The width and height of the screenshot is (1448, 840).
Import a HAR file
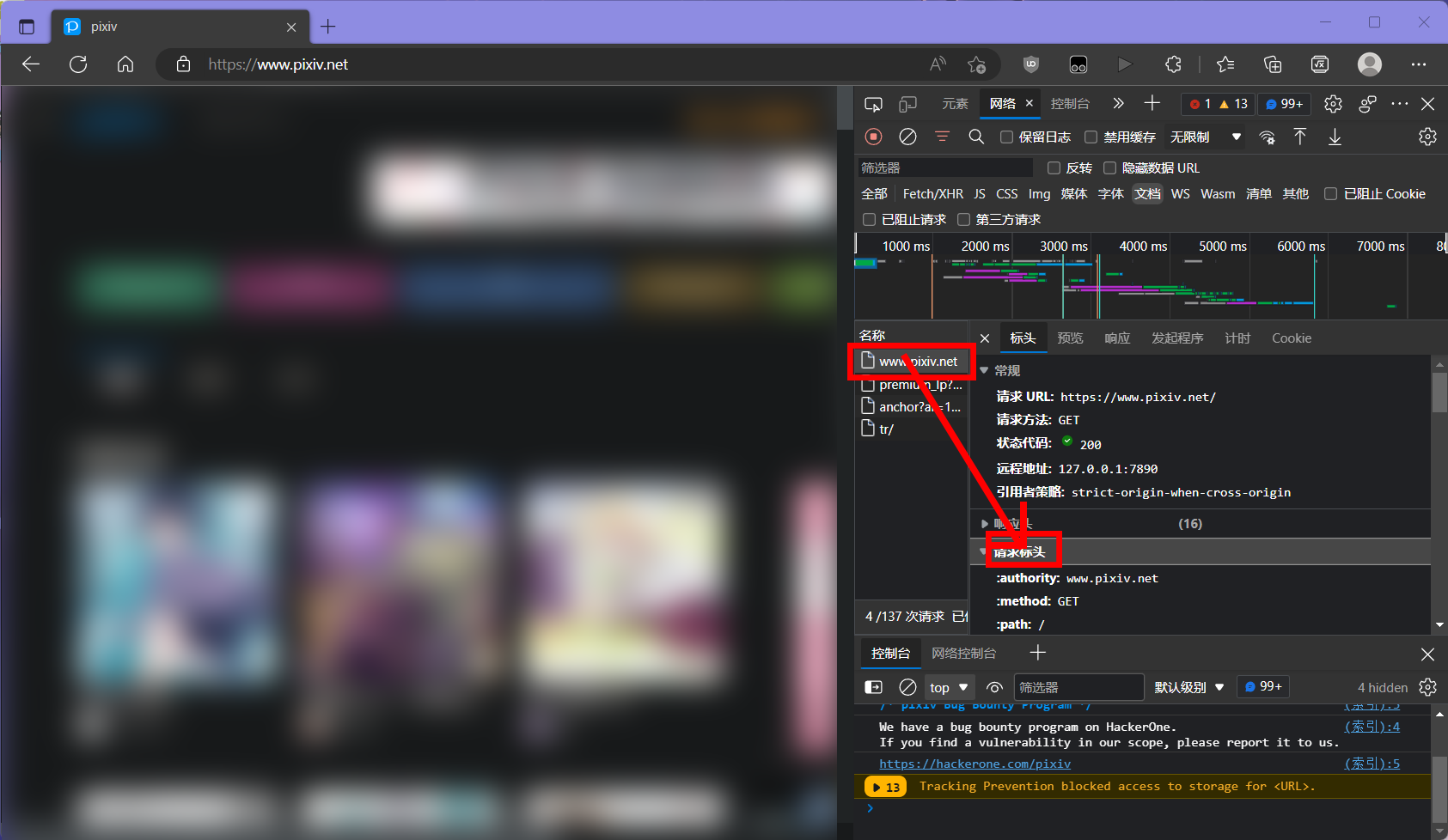tap(1300, 137)
